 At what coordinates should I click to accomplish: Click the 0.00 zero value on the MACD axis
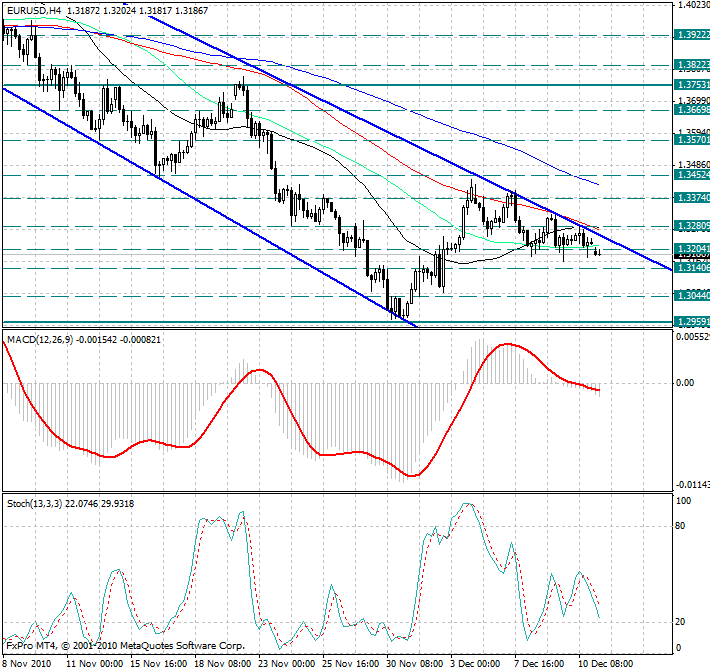tap(685, 383)
